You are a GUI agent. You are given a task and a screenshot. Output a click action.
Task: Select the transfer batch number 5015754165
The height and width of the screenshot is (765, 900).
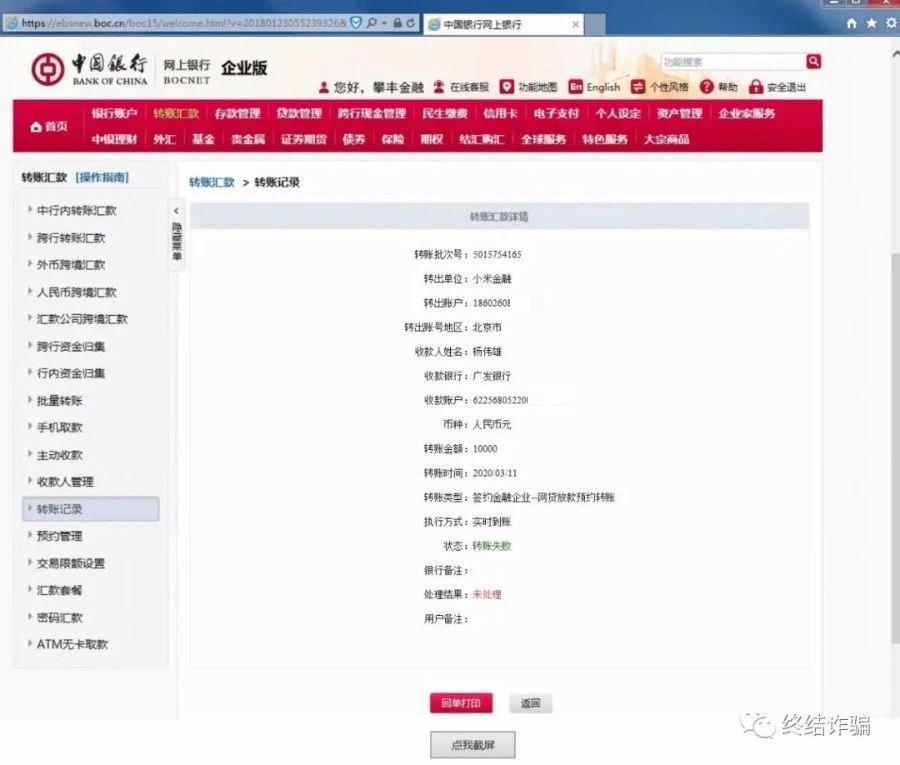tap(497, 254)
